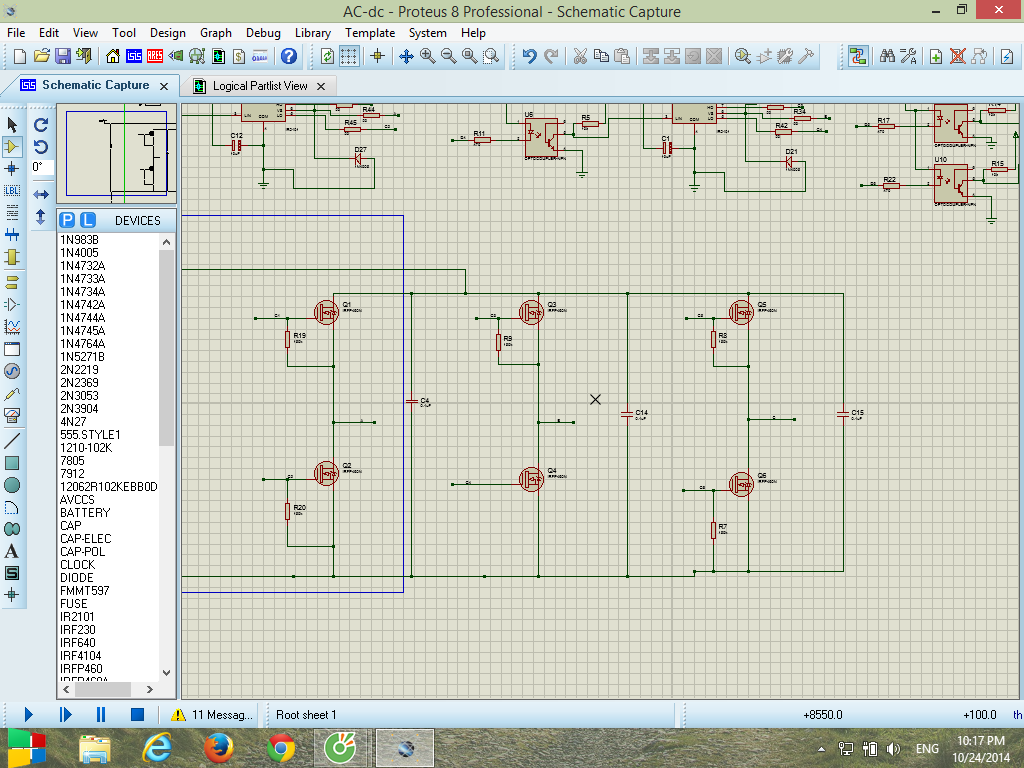
Task: Open the 11 Messages log
Action: pos(212,715)
